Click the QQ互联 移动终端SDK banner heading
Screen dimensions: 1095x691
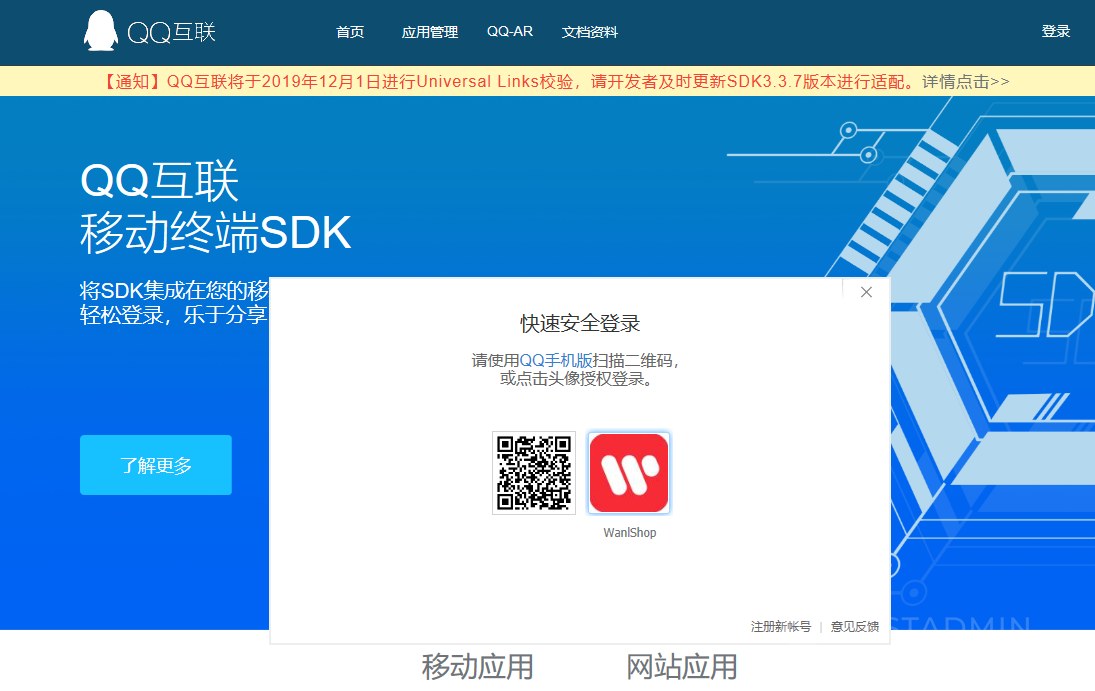pos(215,207)
